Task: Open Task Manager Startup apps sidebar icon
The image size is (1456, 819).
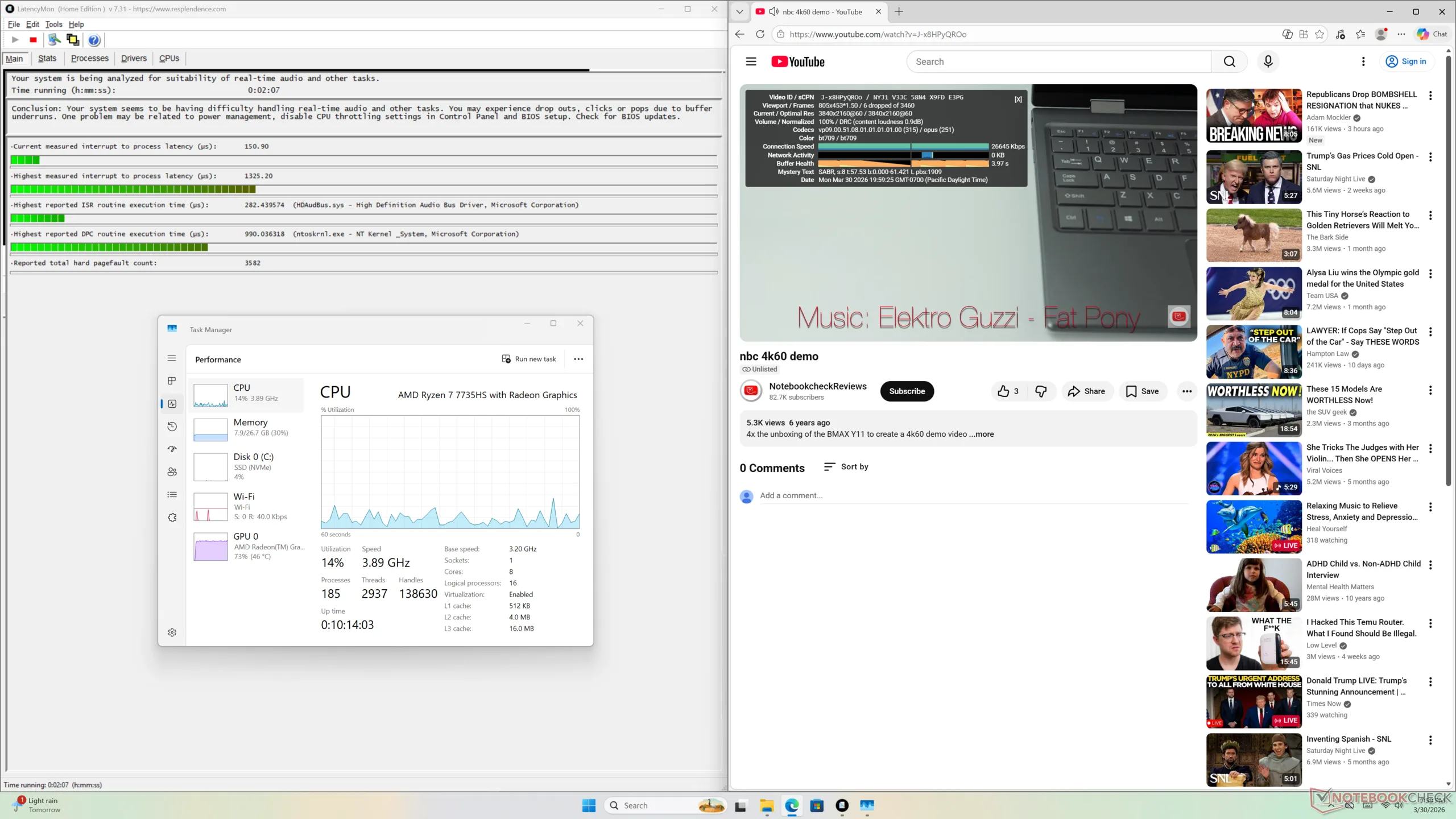Action: (172, 449)
